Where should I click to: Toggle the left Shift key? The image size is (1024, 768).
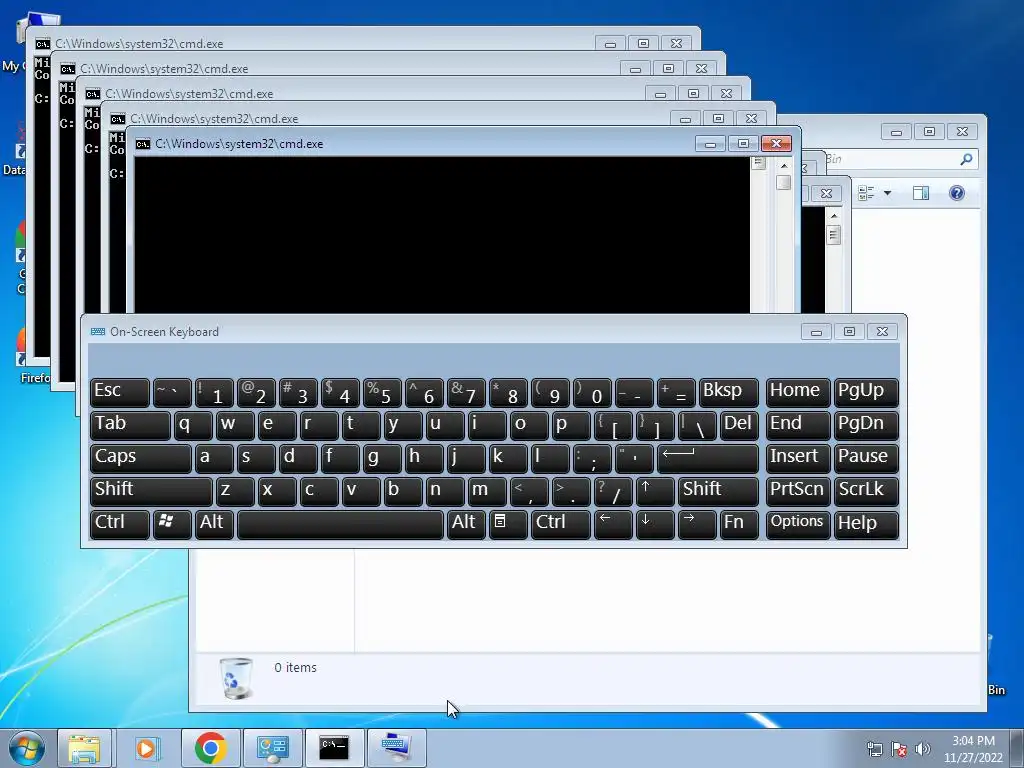coord(151,492)
